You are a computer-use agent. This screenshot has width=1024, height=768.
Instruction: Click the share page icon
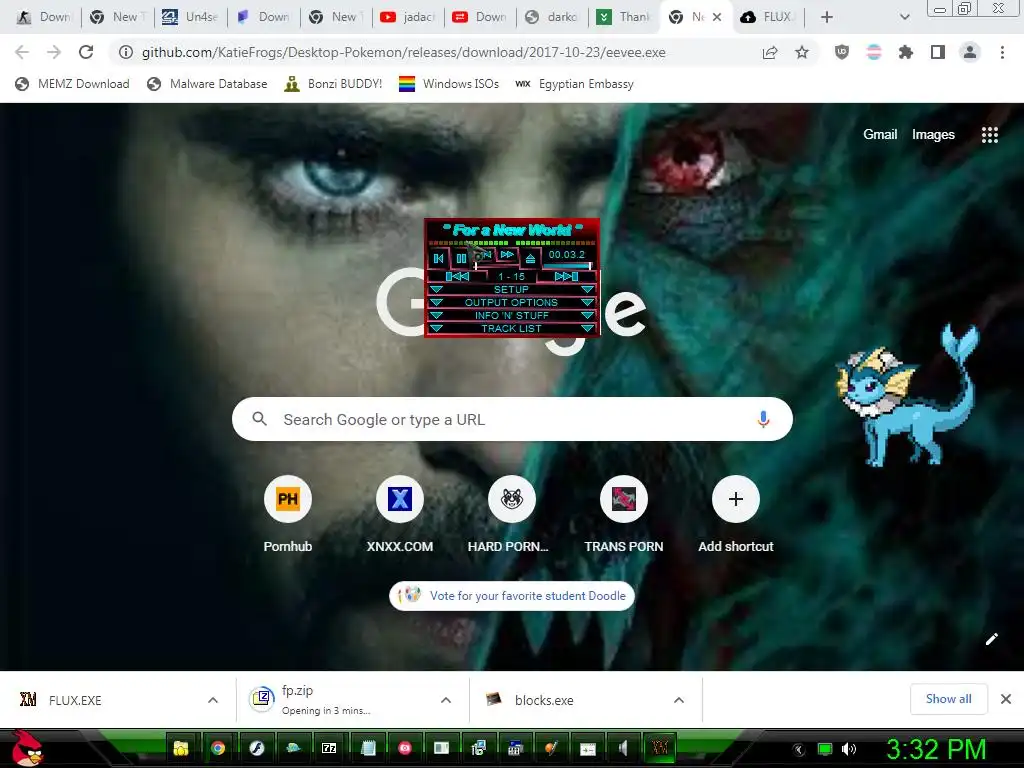click(x=770, y=52)
